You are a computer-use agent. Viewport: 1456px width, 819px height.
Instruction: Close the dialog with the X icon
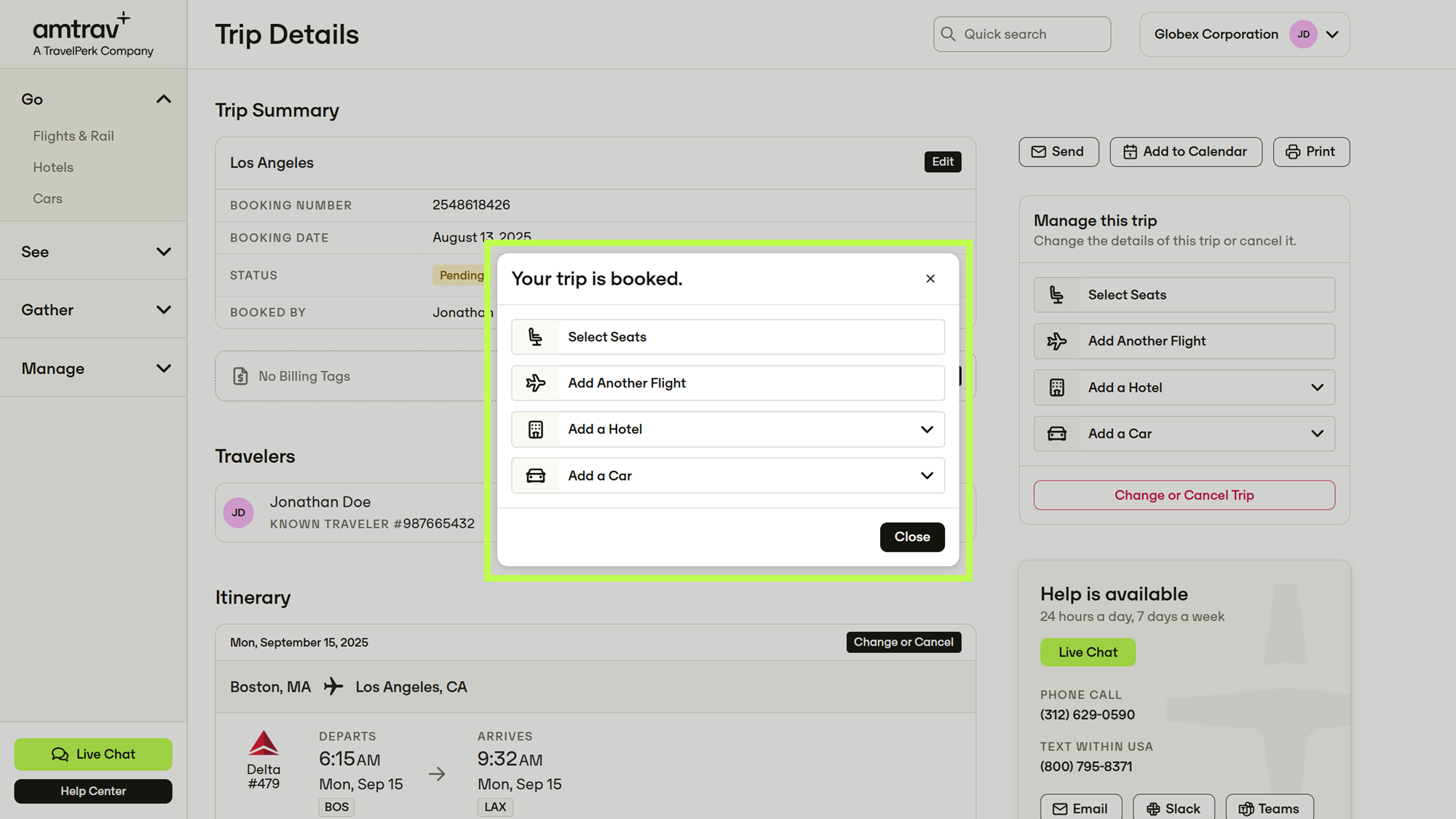click(x=930, y=279)
